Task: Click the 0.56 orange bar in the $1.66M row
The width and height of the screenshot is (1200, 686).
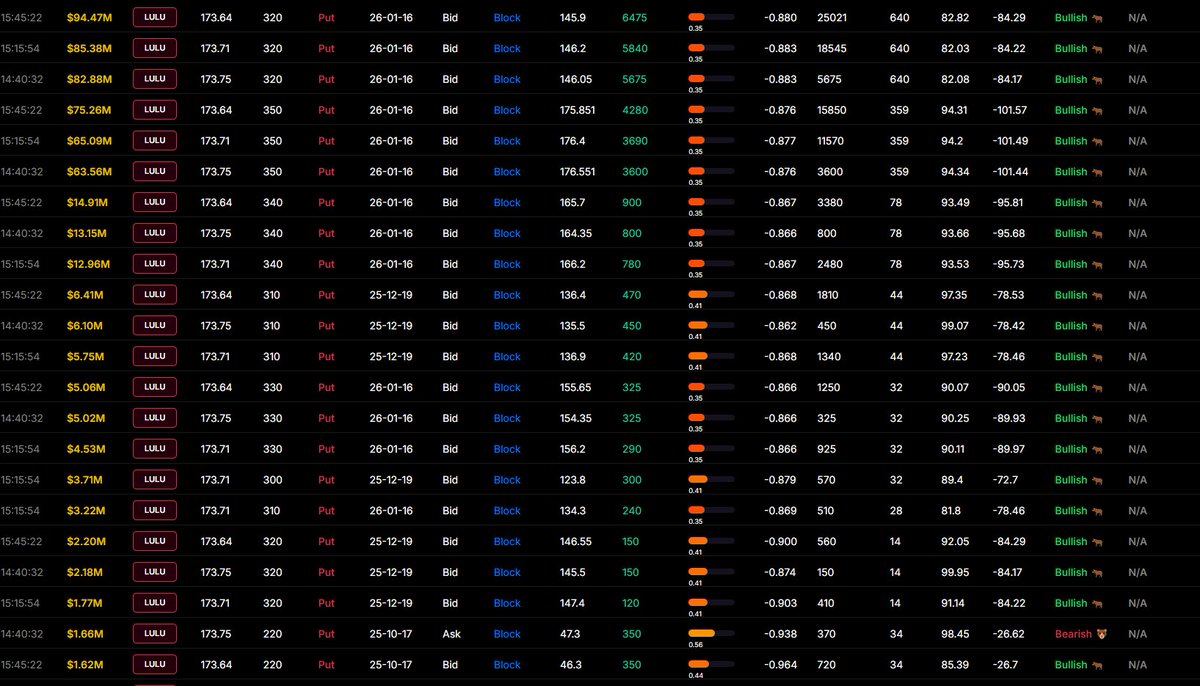Action: click(x=701, y=633)
